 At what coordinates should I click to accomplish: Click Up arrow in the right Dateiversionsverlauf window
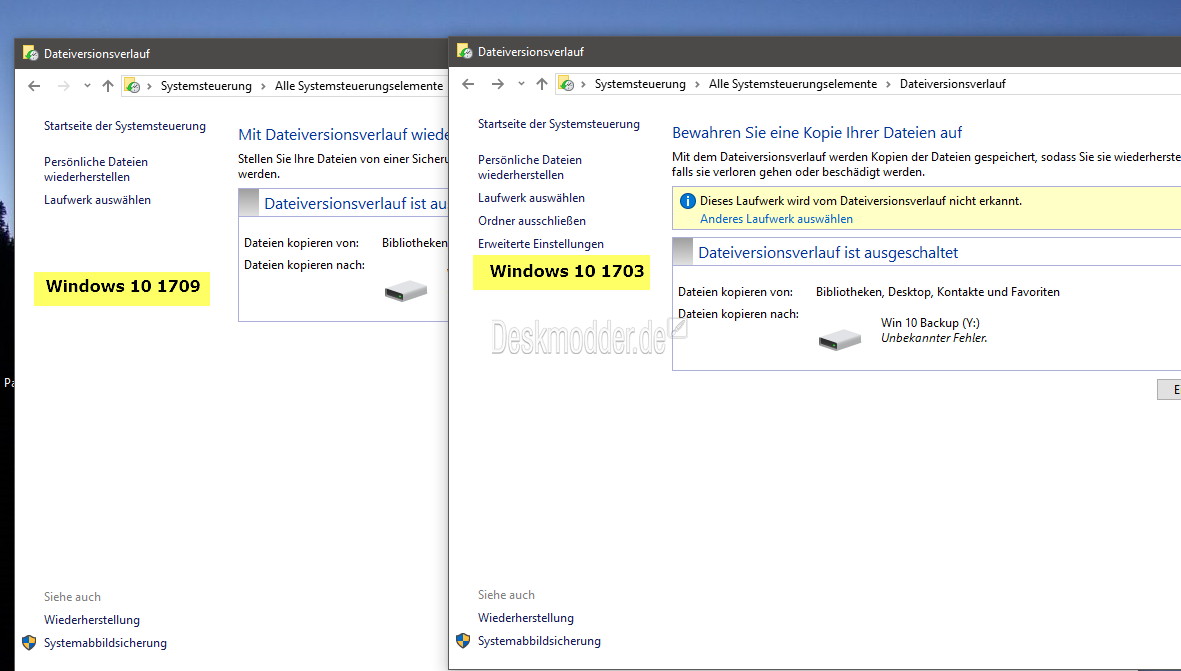[x=542, y=84]
